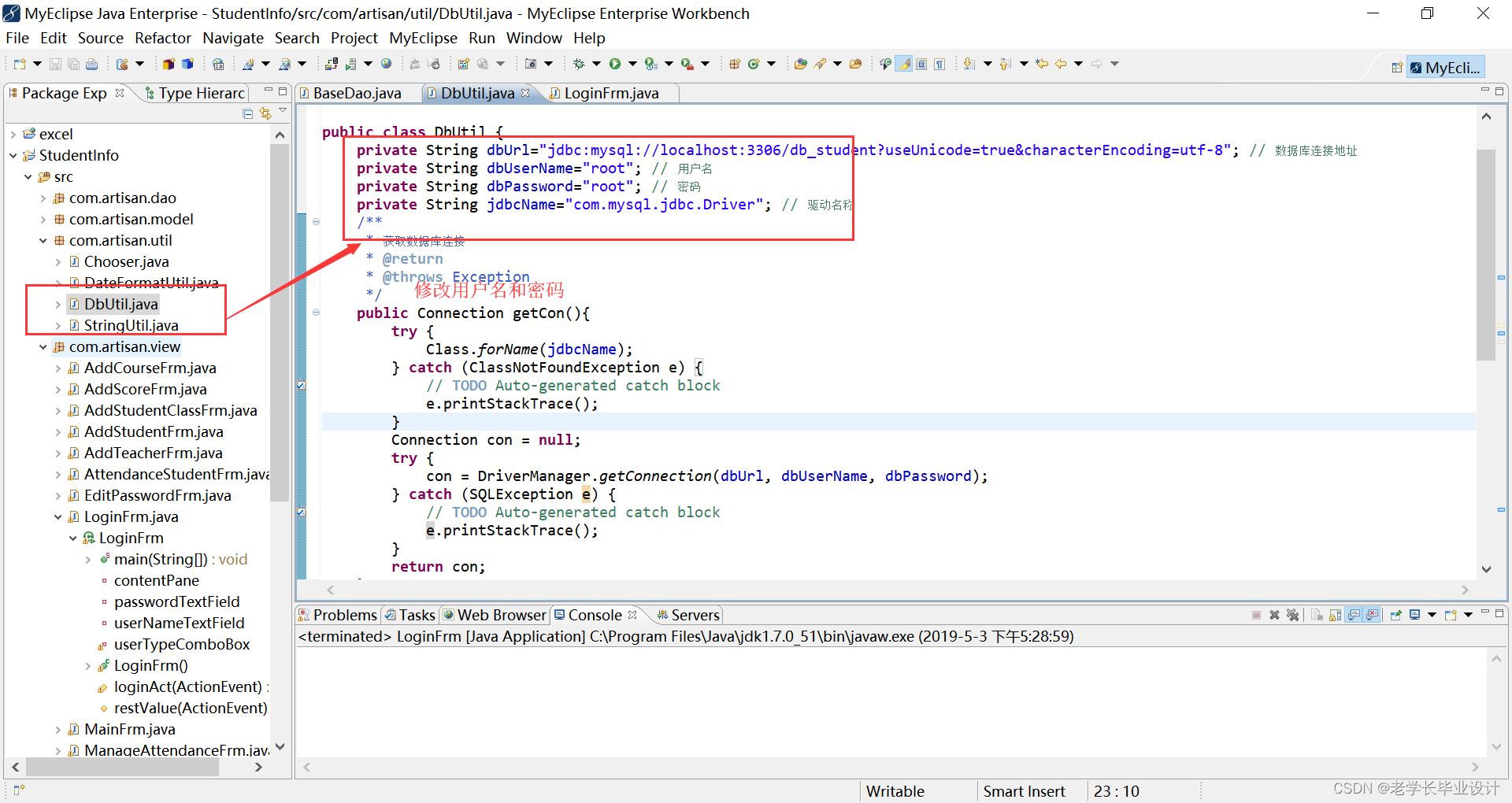
Task: Minimize the Package Explorer panel
Action: pyautogui.click(x=269, y=91)
